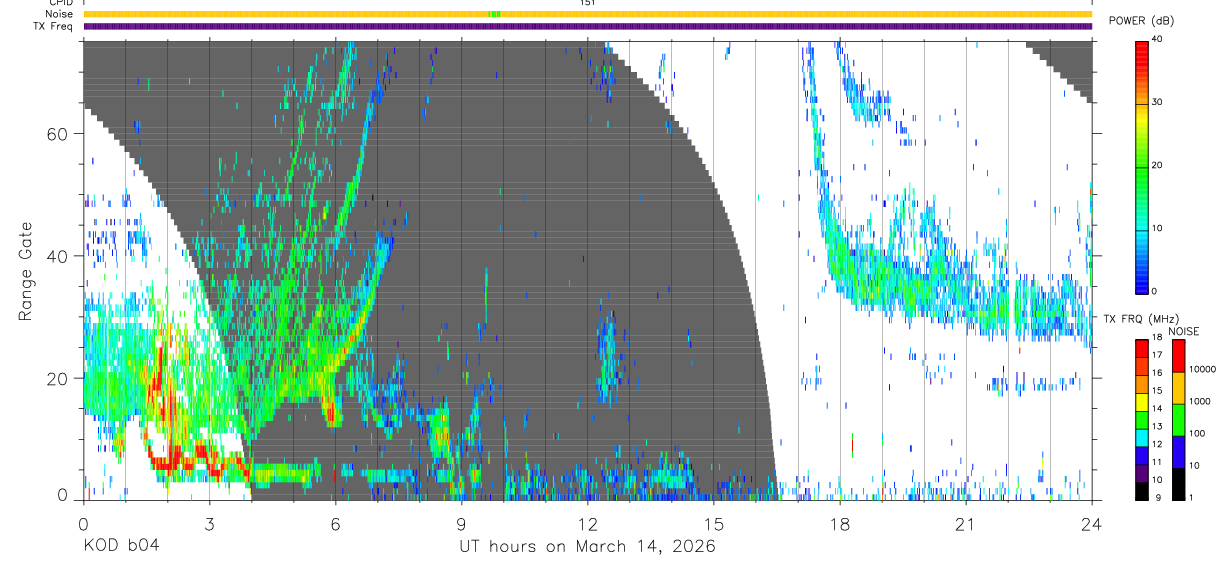This screenshot has width=1228, height=567.
Task: Click the '40' tick on the power scale
Action: point(1158,39)
